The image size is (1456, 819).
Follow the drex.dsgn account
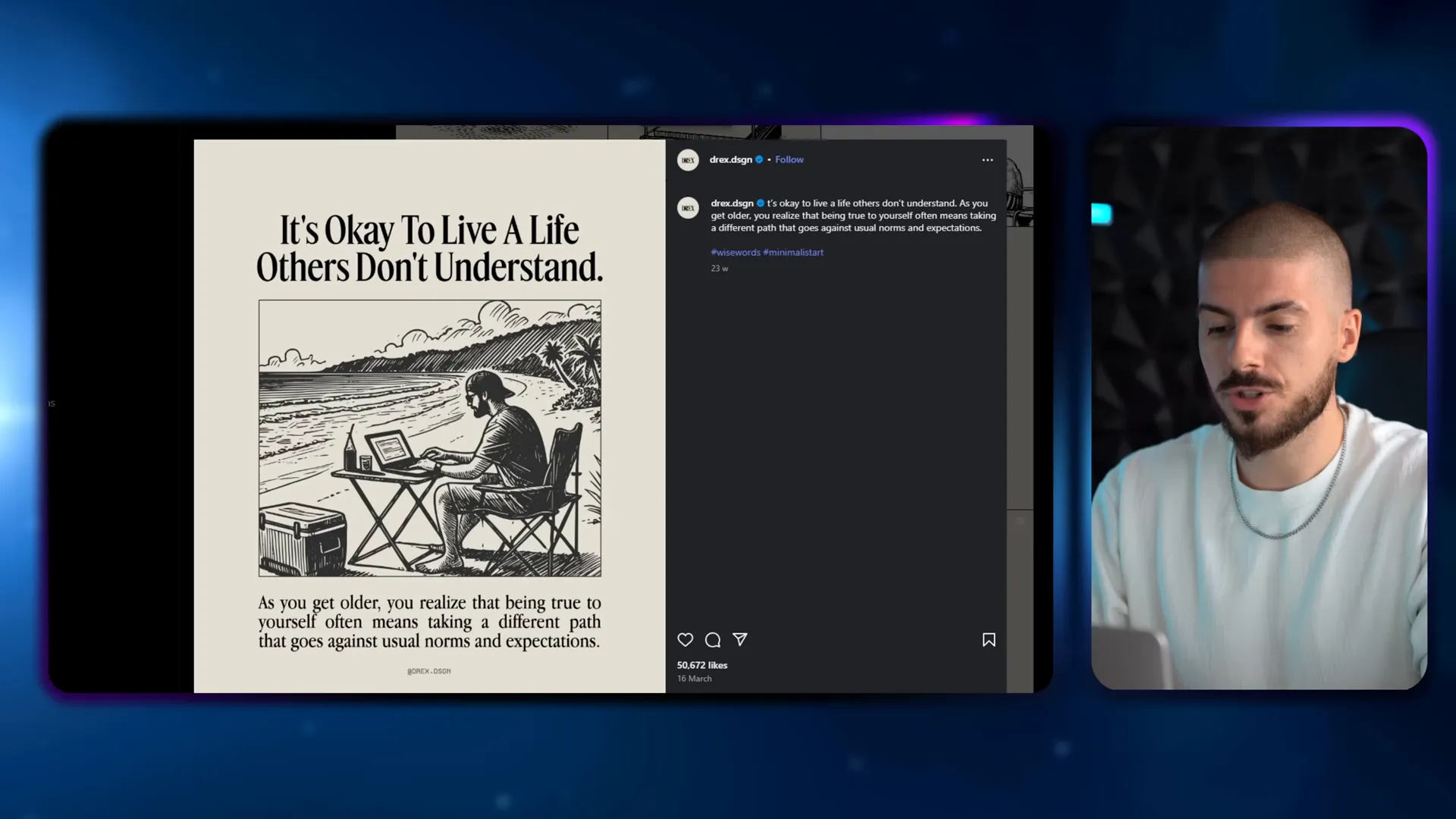(x=789, y=160)
